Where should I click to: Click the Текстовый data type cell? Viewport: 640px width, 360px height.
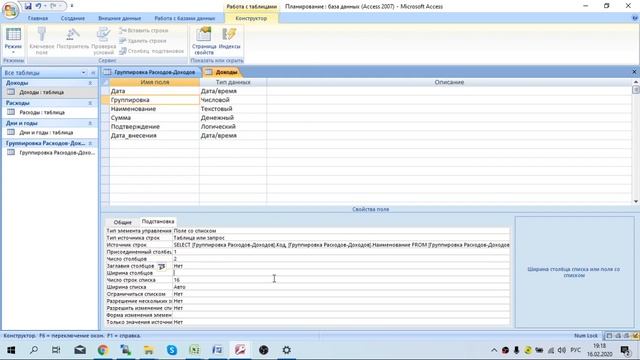coord(233,109)
